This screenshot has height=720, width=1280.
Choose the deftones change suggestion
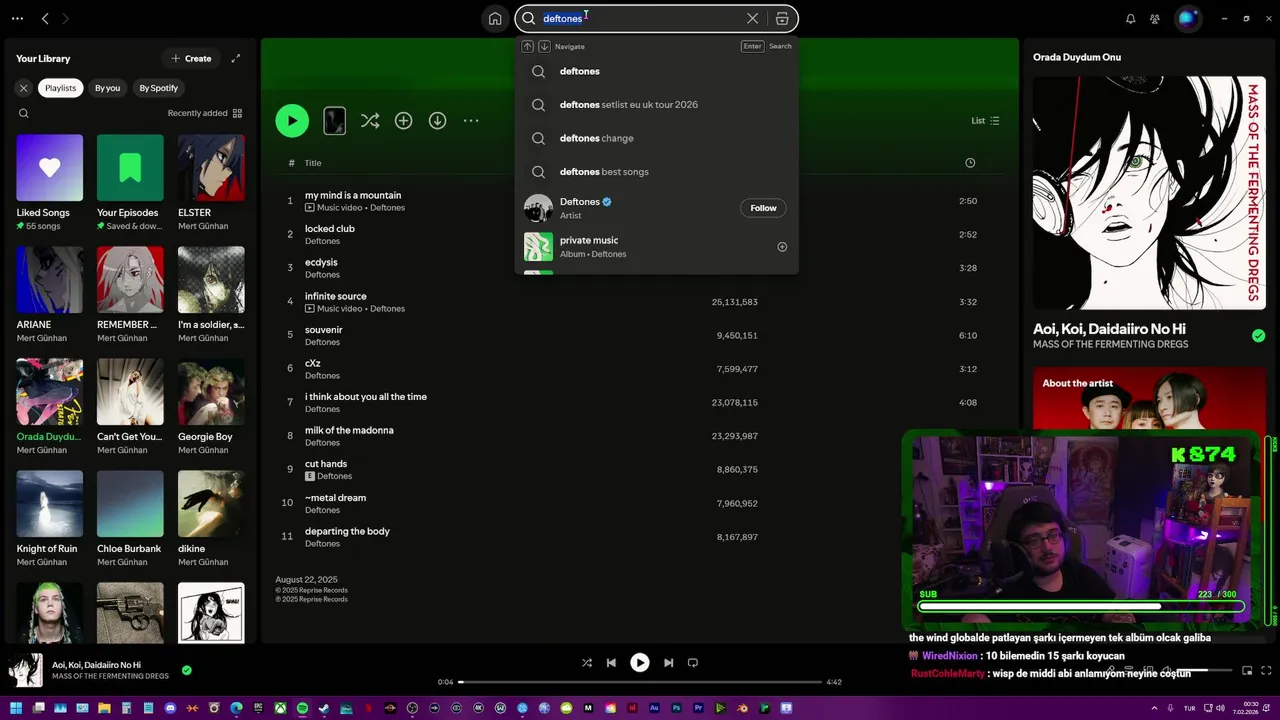(657, 138)
